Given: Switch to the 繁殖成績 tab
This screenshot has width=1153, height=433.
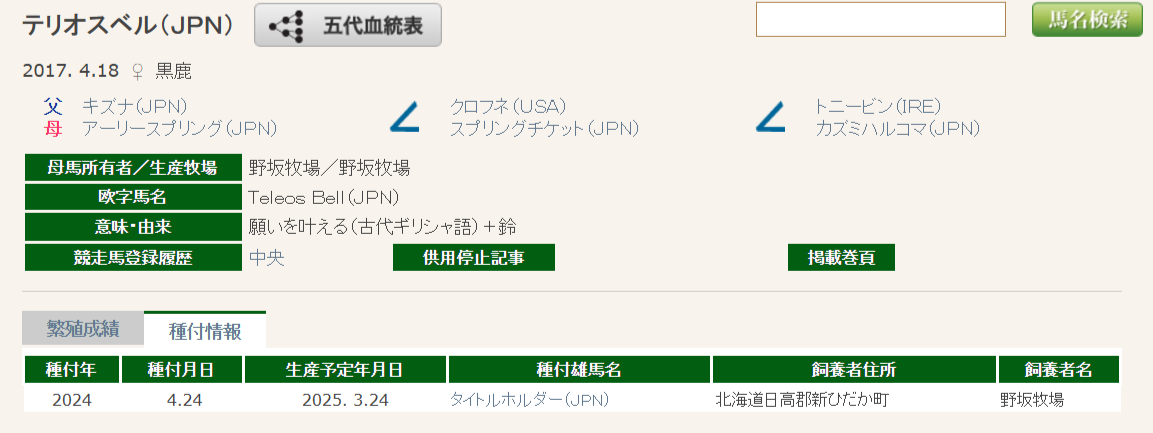Looking at the screenshot, I should point(82,329).
